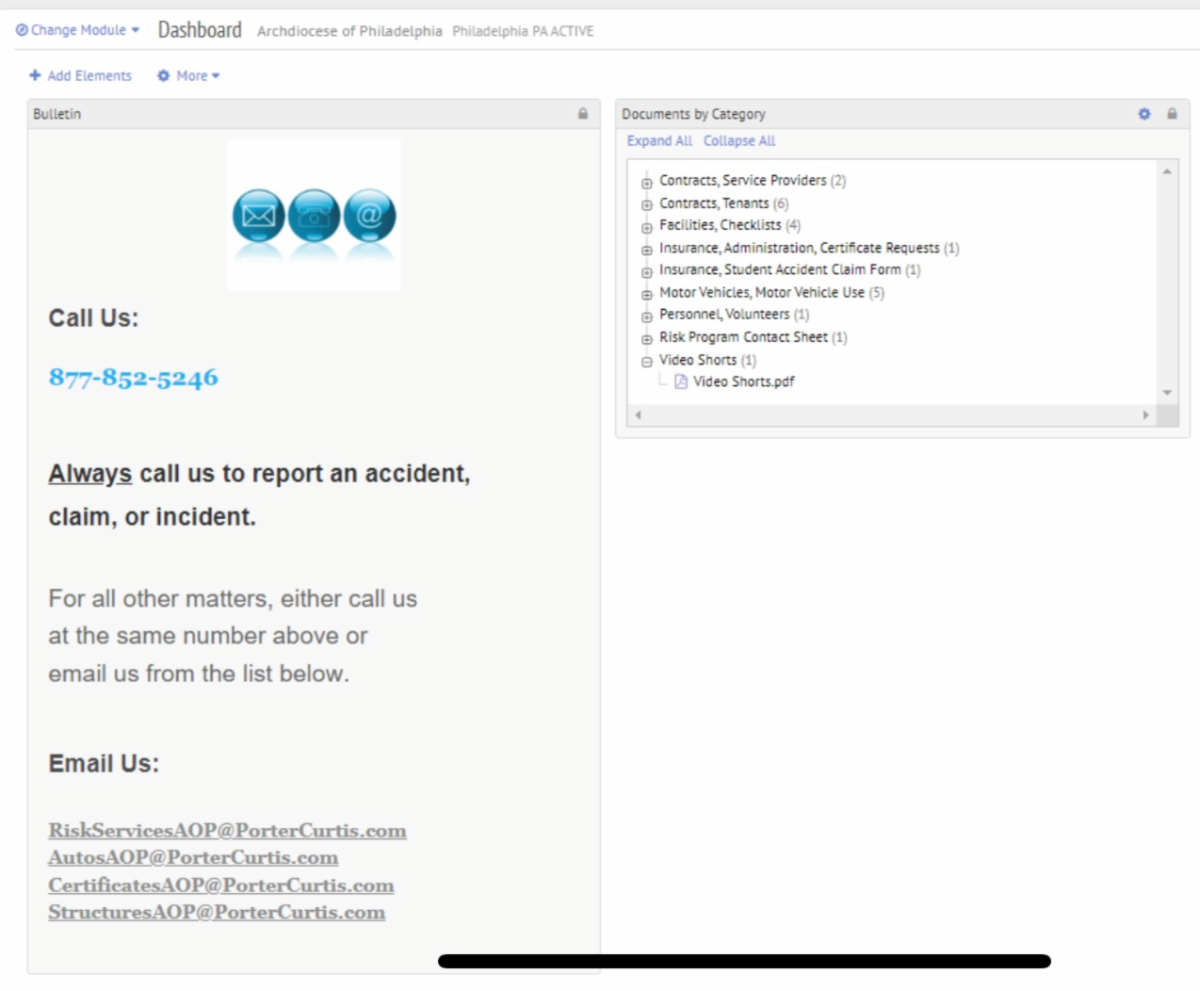Click the Bulletin panel lock icon

click(583, 114)
